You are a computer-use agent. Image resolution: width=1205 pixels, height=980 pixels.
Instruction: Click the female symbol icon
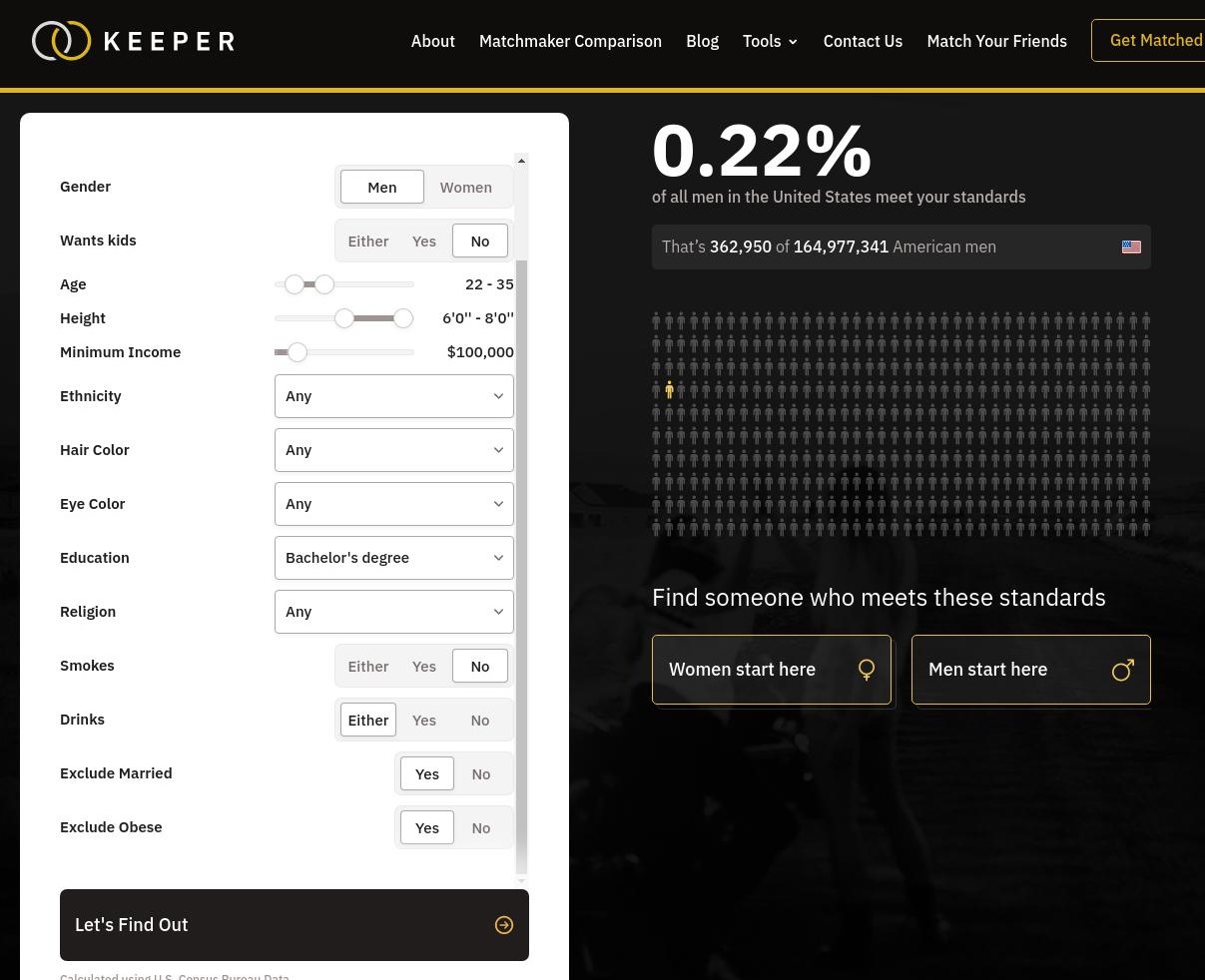click(x=867, y=670)
